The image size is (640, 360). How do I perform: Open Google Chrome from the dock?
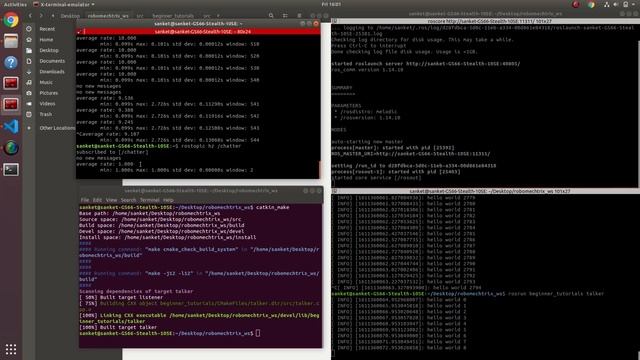point(11,20)
